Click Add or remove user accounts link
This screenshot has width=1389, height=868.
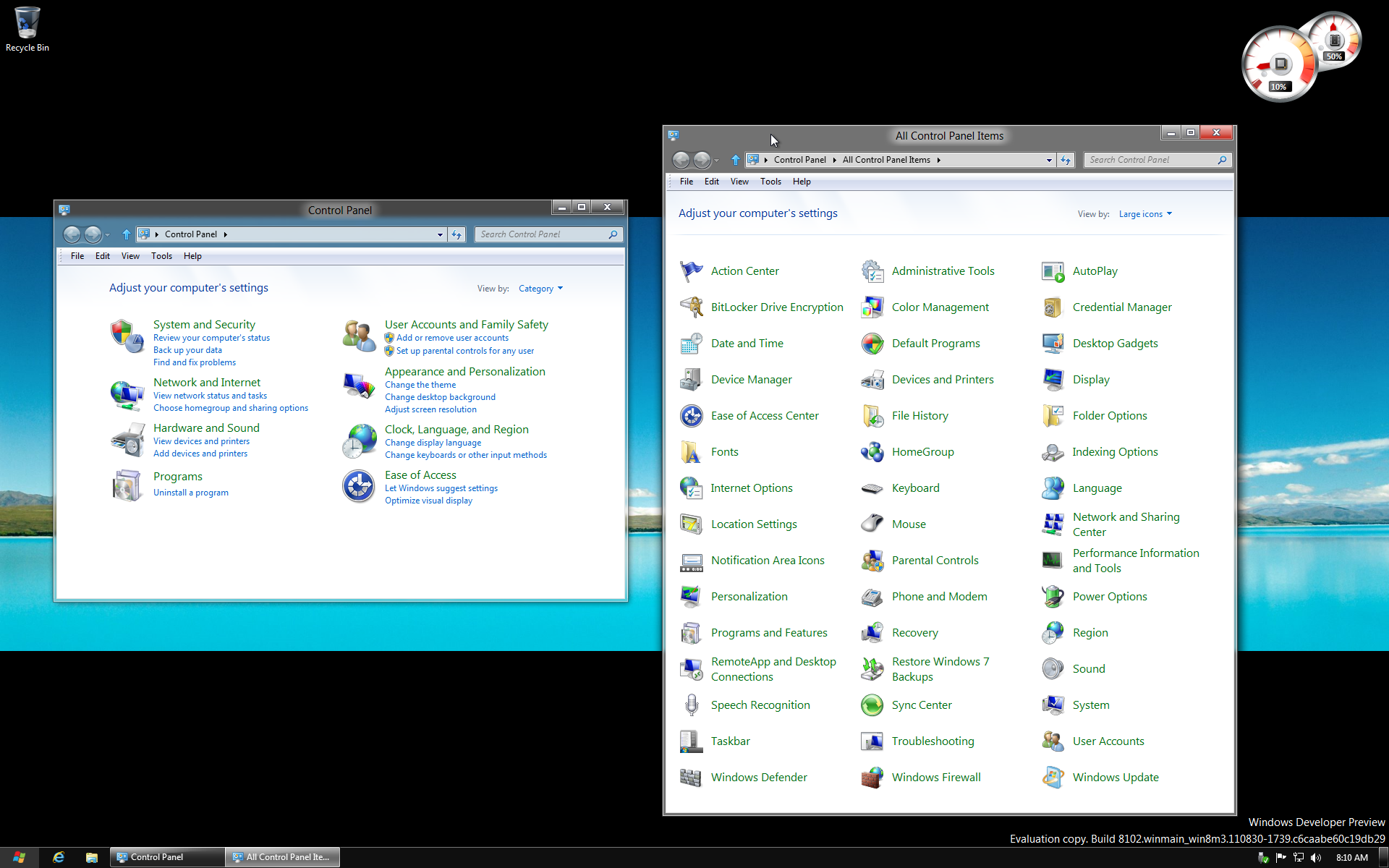(x=452, y=338)
